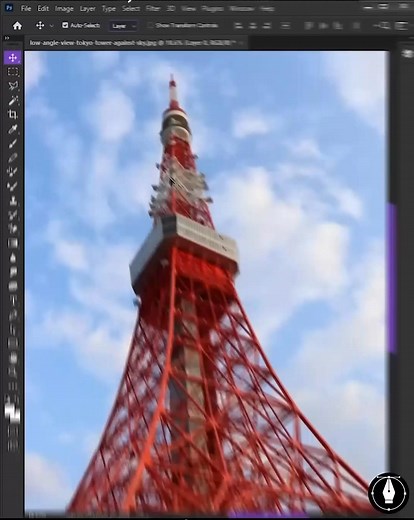Select the Blur droplet tool
The image size is (414, 520).
[13, 257]
